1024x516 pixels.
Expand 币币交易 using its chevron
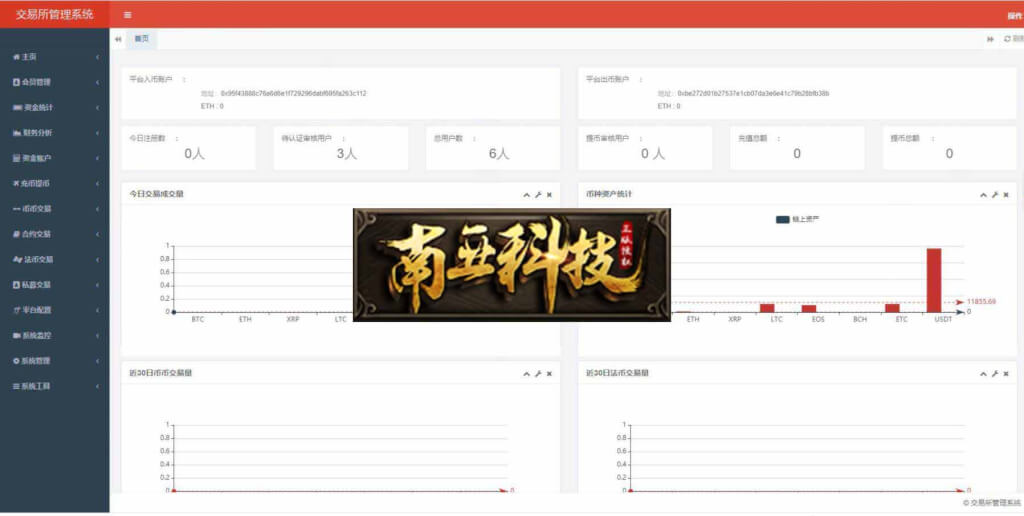click(97, 209)
